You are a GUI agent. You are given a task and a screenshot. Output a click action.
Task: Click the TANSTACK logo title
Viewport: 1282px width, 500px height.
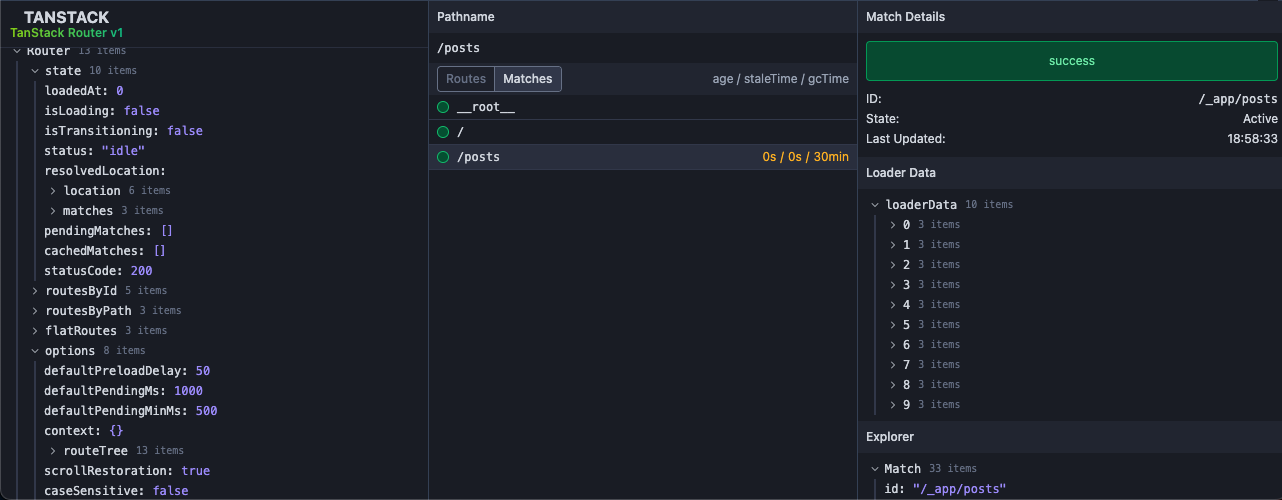(66, 17)
